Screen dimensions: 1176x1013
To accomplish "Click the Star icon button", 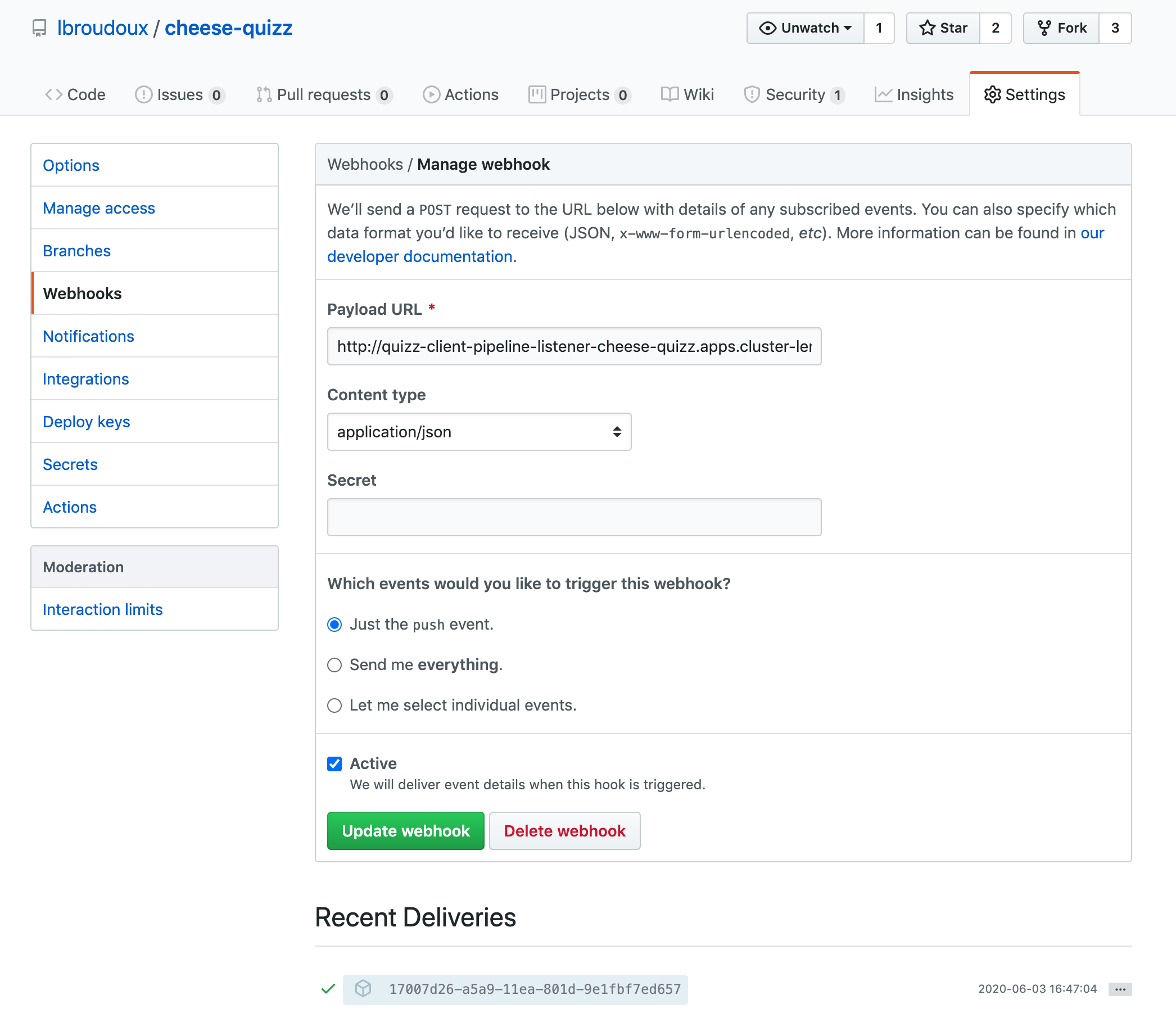I will pyautogui.click(x=927, y=28).
